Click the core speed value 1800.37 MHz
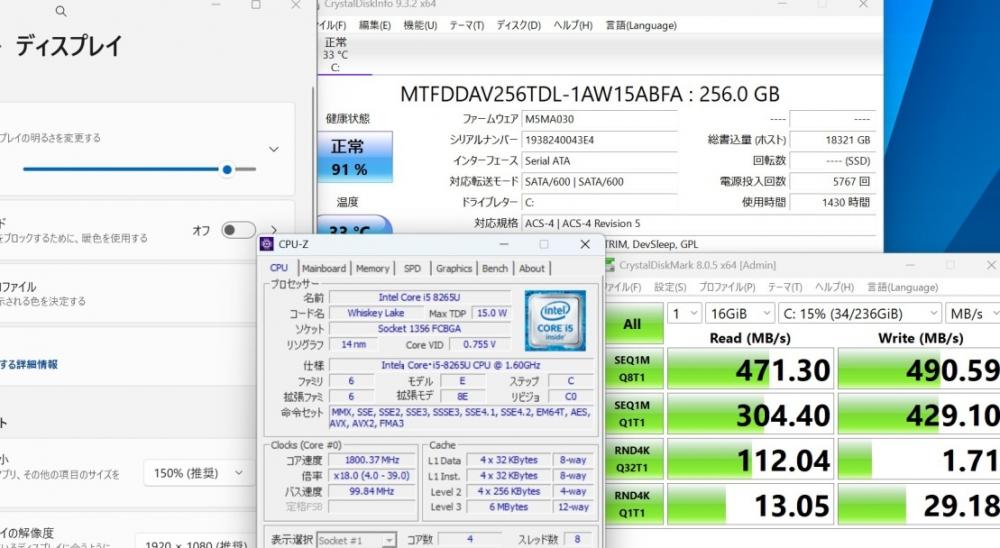 pos(372,460)
